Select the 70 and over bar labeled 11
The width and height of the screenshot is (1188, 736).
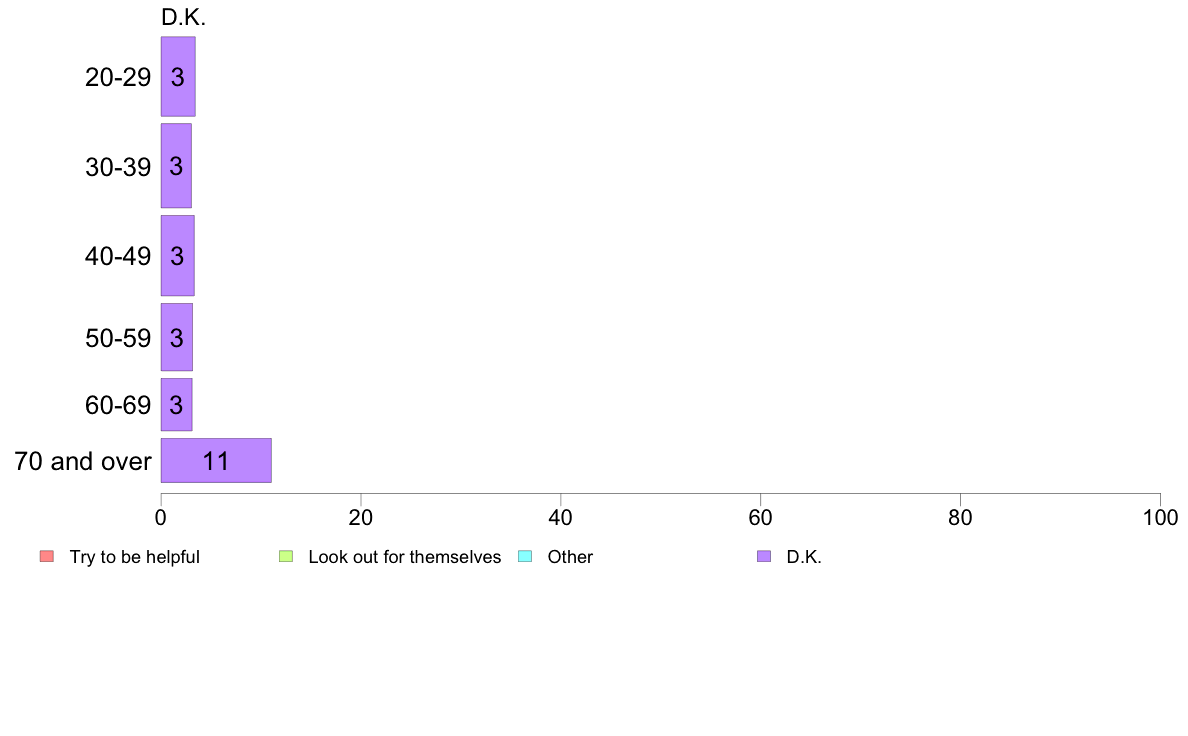[x=216, y=460]
